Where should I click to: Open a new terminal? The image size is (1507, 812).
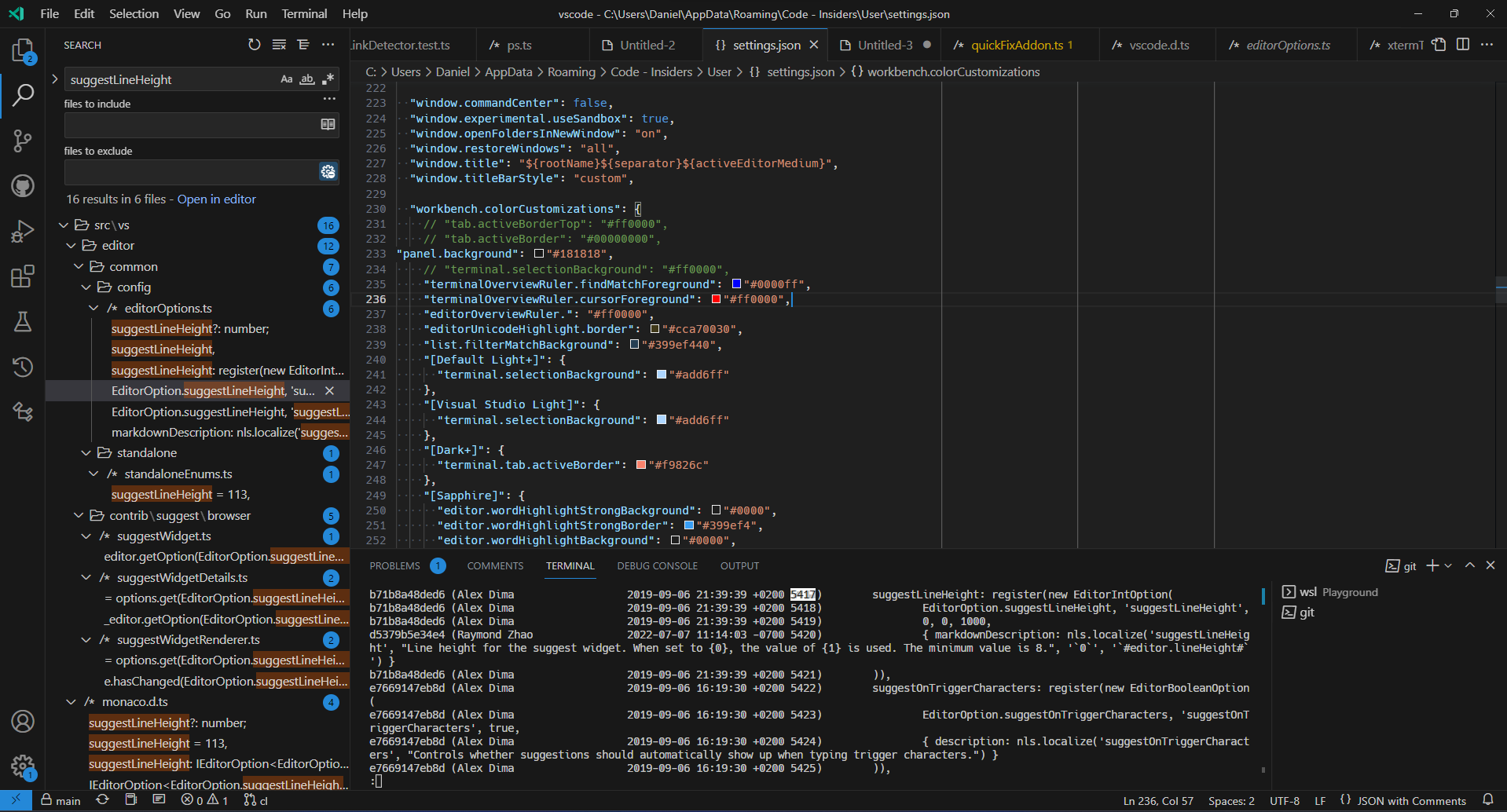[x=1431, y=565]
